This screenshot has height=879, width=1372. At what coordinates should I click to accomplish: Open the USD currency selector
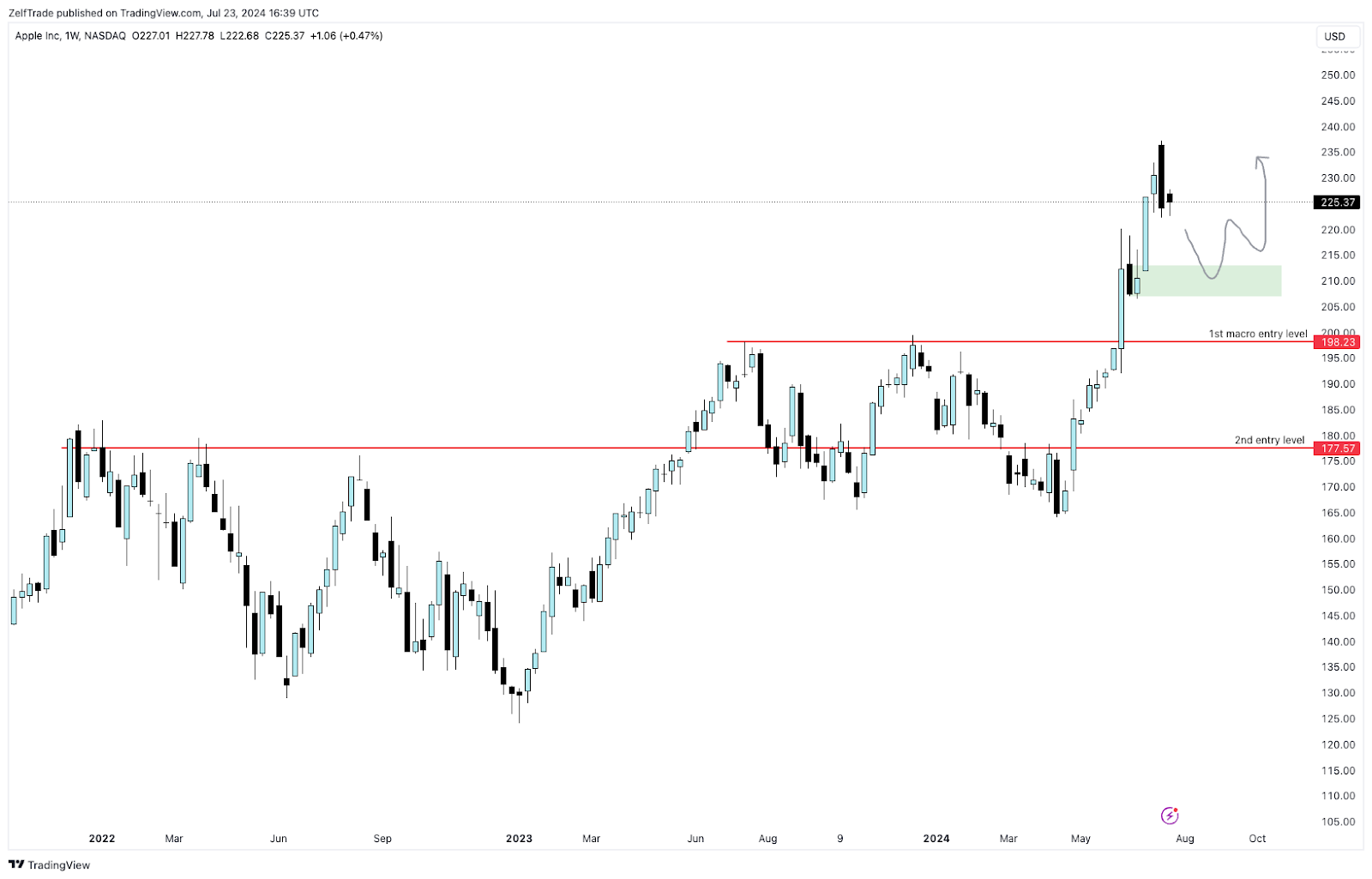(1335, 36)
